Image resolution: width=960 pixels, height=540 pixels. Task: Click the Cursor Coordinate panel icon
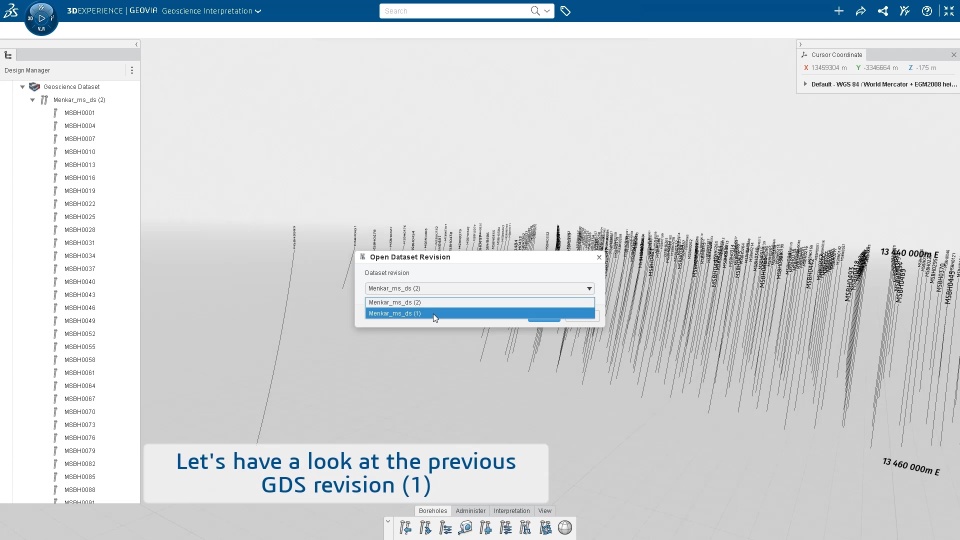804,54
